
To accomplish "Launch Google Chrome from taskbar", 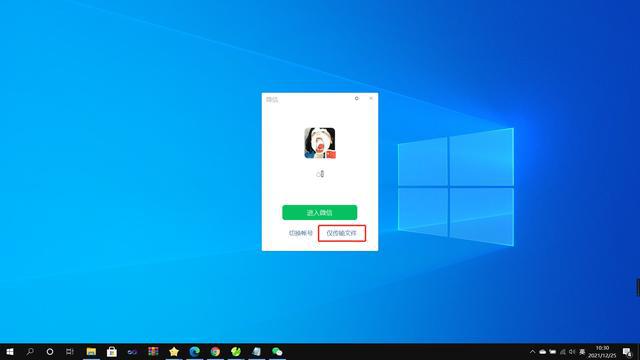I will (x=216, y=352).
